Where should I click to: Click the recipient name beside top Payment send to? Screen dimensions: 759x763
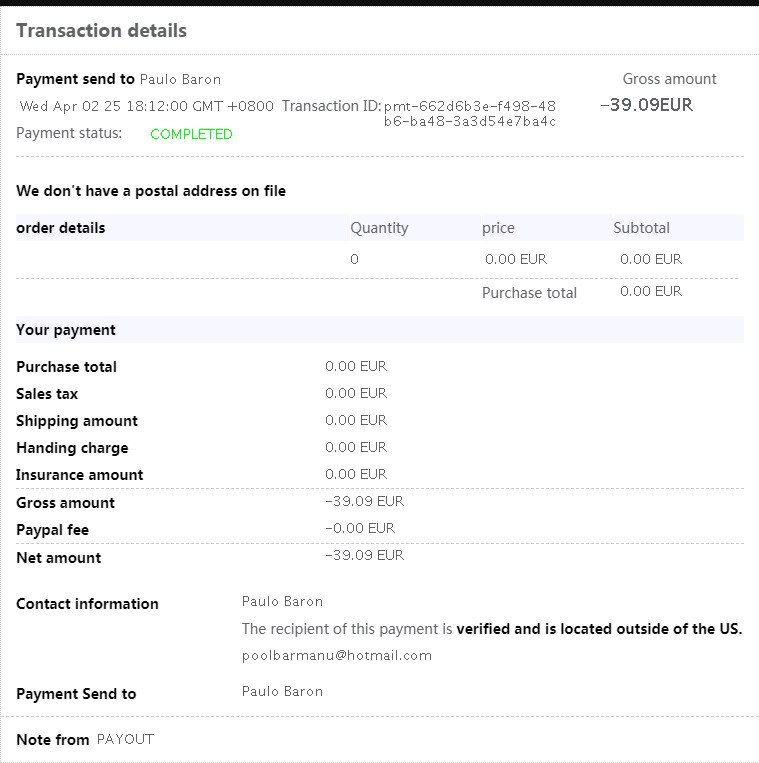[180, 79]
